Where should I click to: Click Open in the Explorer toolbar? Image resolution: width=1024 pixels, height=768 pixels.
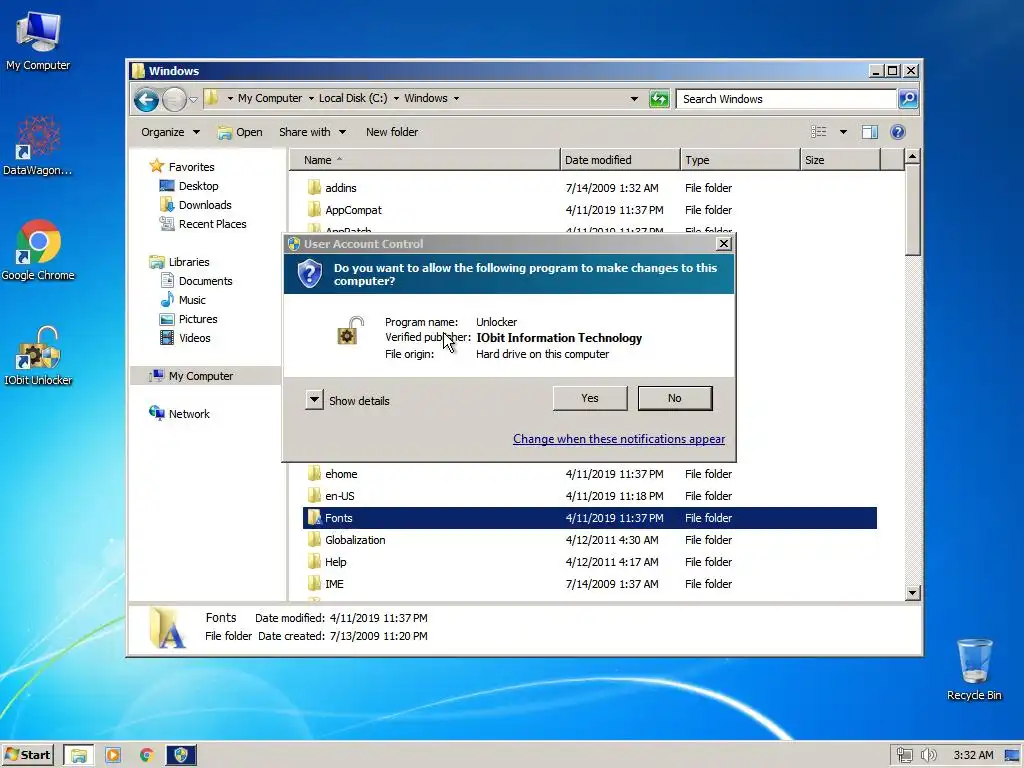coord(240,132)
